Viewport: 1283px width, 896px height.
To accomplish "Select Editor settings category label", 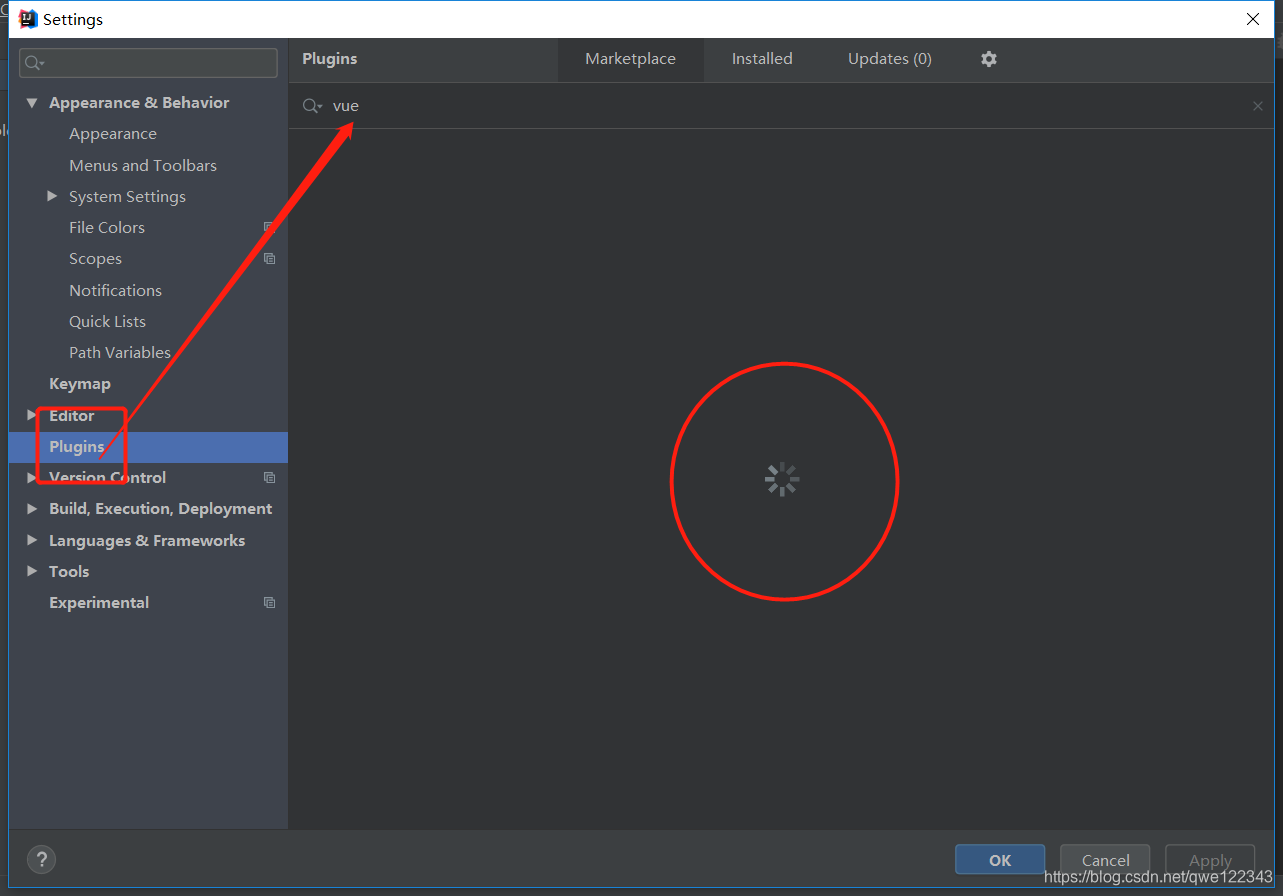I will 72,415.
